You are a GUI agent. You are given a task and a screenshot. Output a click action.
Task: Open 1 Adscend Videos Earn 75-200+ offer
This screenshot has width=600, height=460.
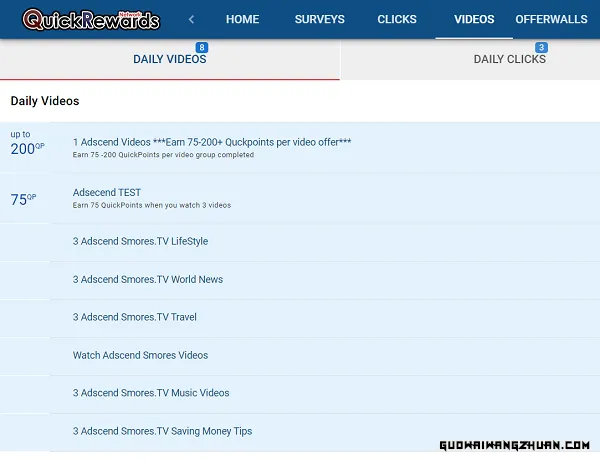click(x=212, y=142)
